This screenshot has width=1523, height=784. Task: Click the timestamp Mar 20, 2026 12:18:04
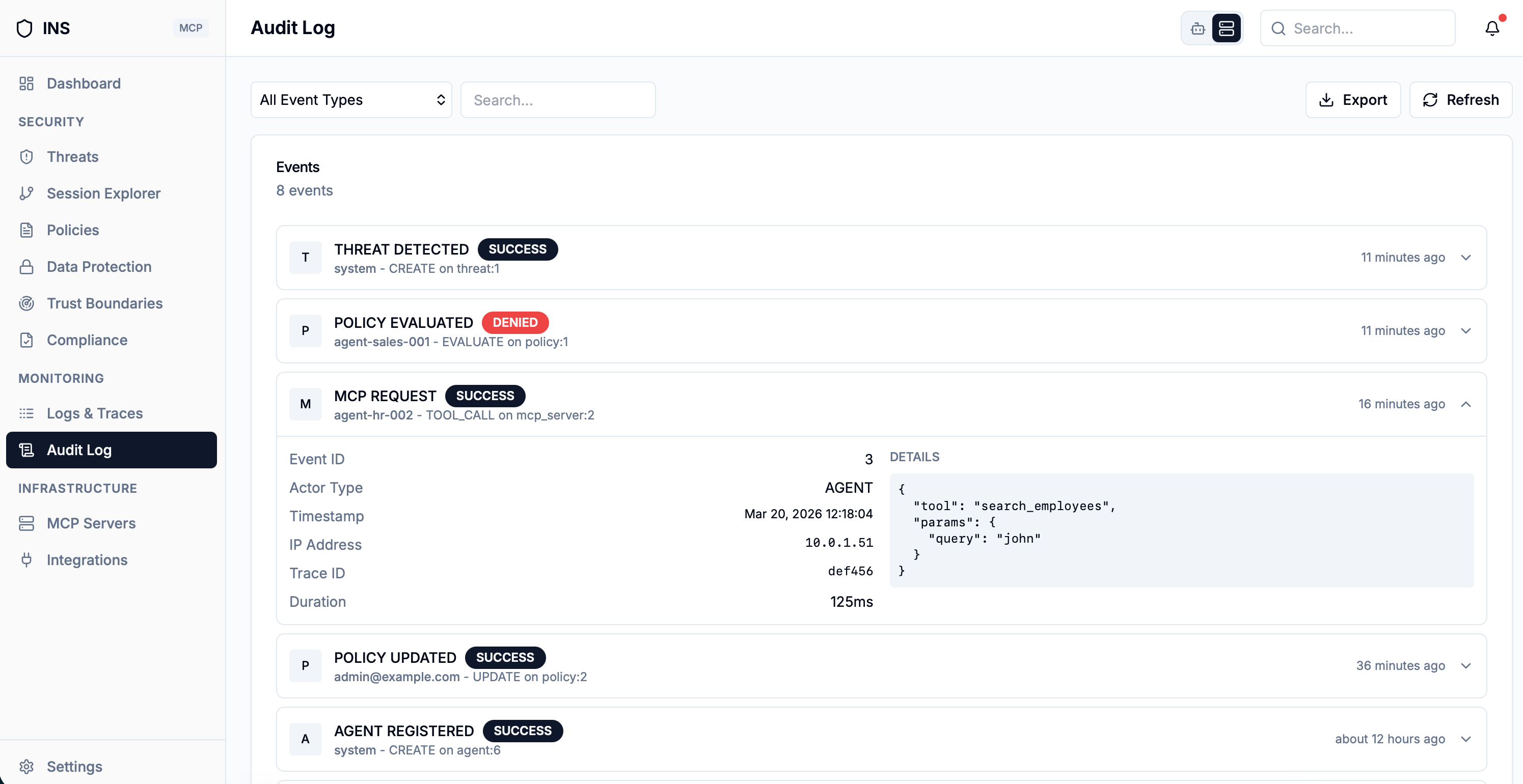[808, 514]
